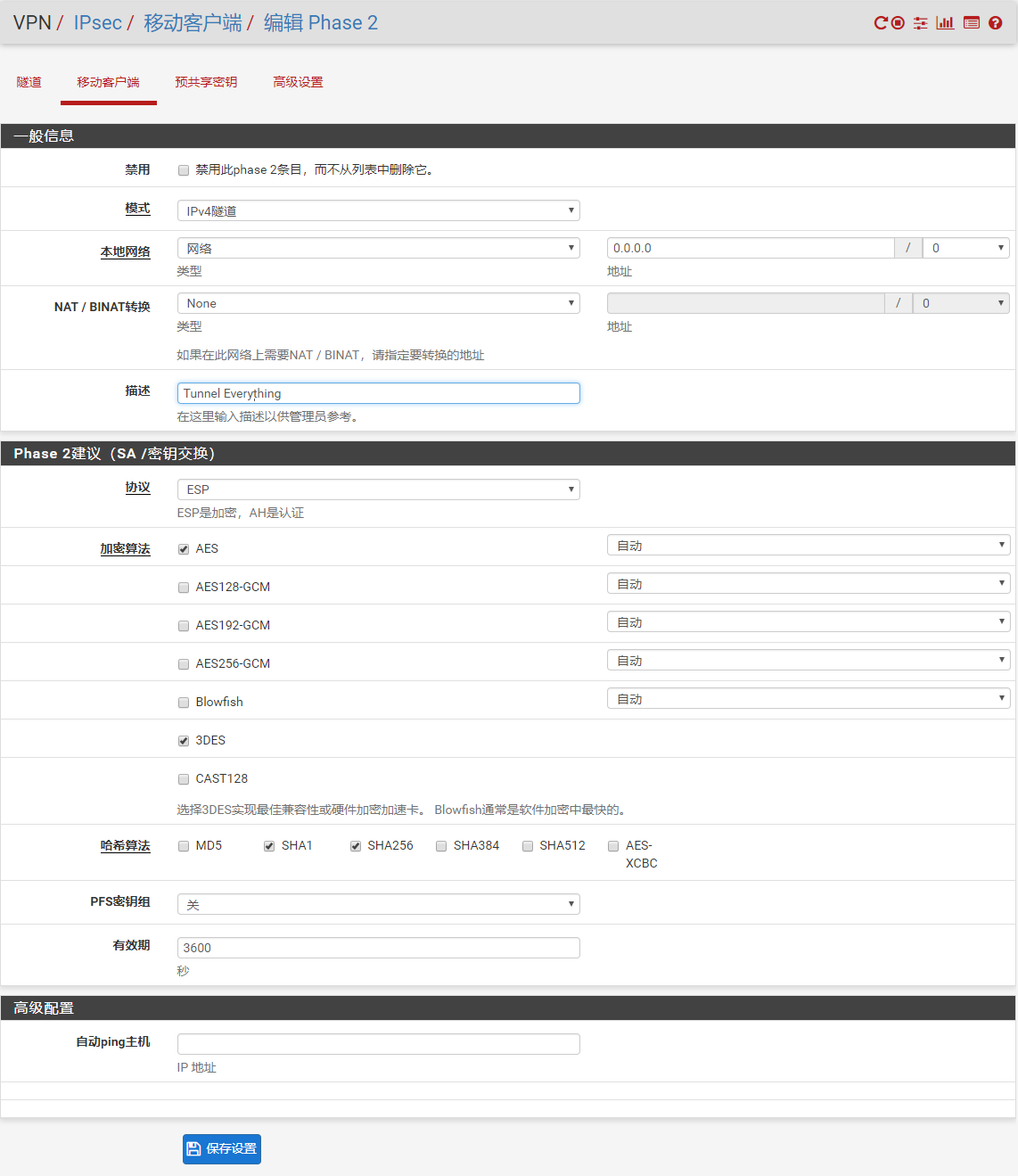Click the 有效期 input containing 3600

[378, 947]
